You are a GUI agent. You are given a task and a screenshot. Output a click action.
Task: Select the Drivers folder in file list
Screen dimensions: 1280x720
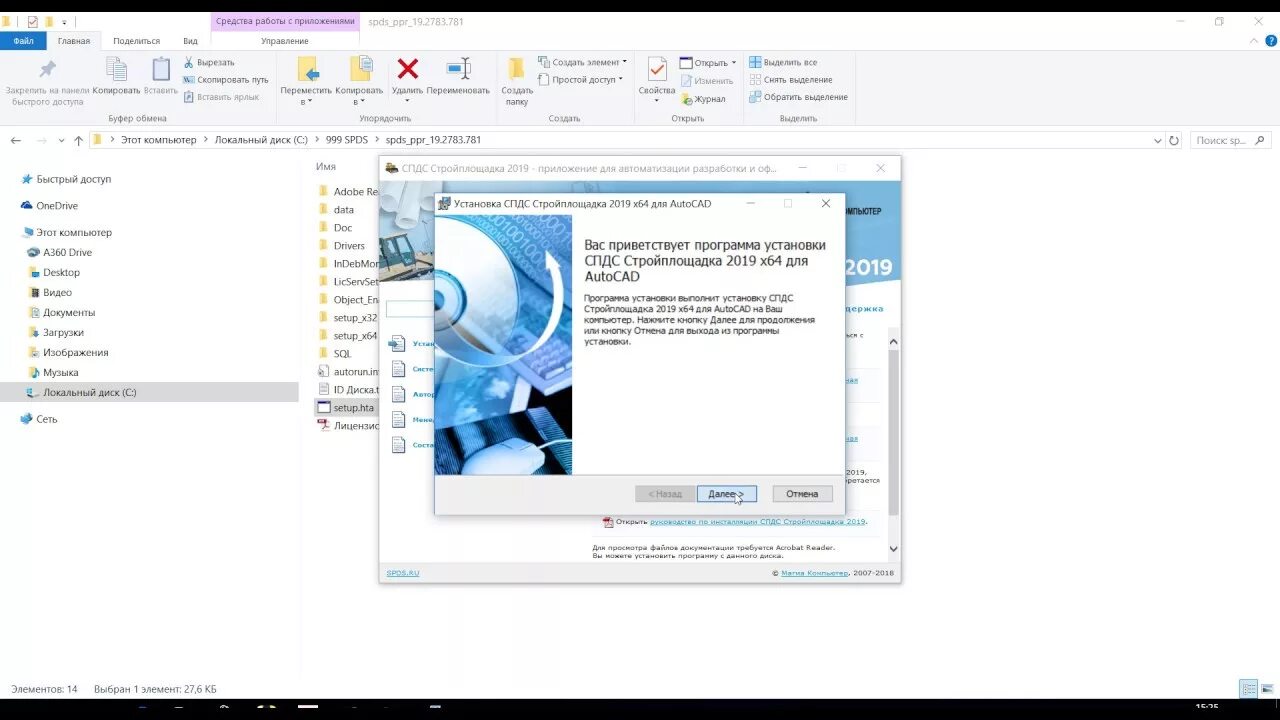(348, 246)
